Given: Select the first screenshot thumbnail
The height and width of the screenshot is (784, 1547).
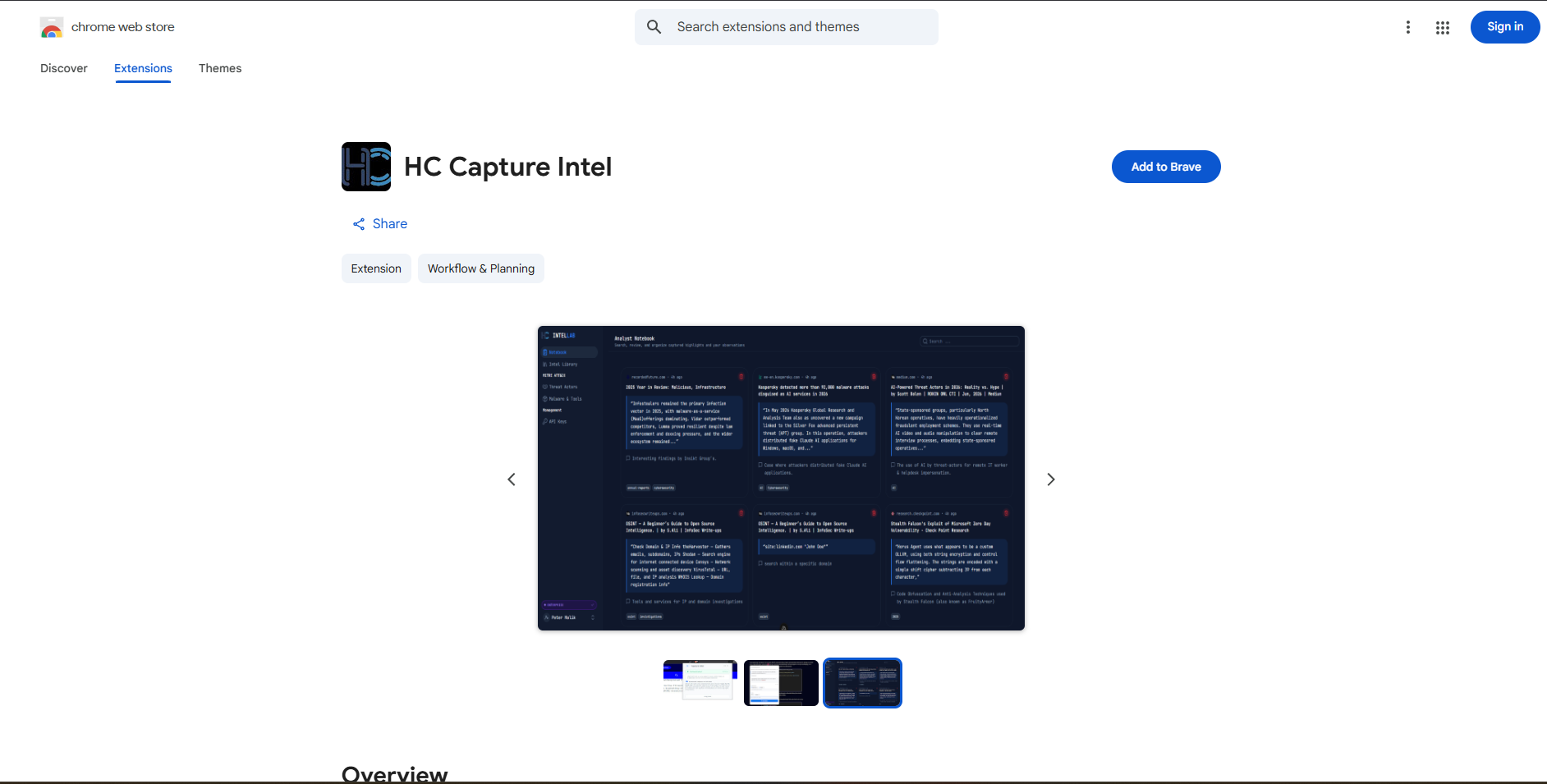Looking at the screenshot, I should [x=700, y=682].
